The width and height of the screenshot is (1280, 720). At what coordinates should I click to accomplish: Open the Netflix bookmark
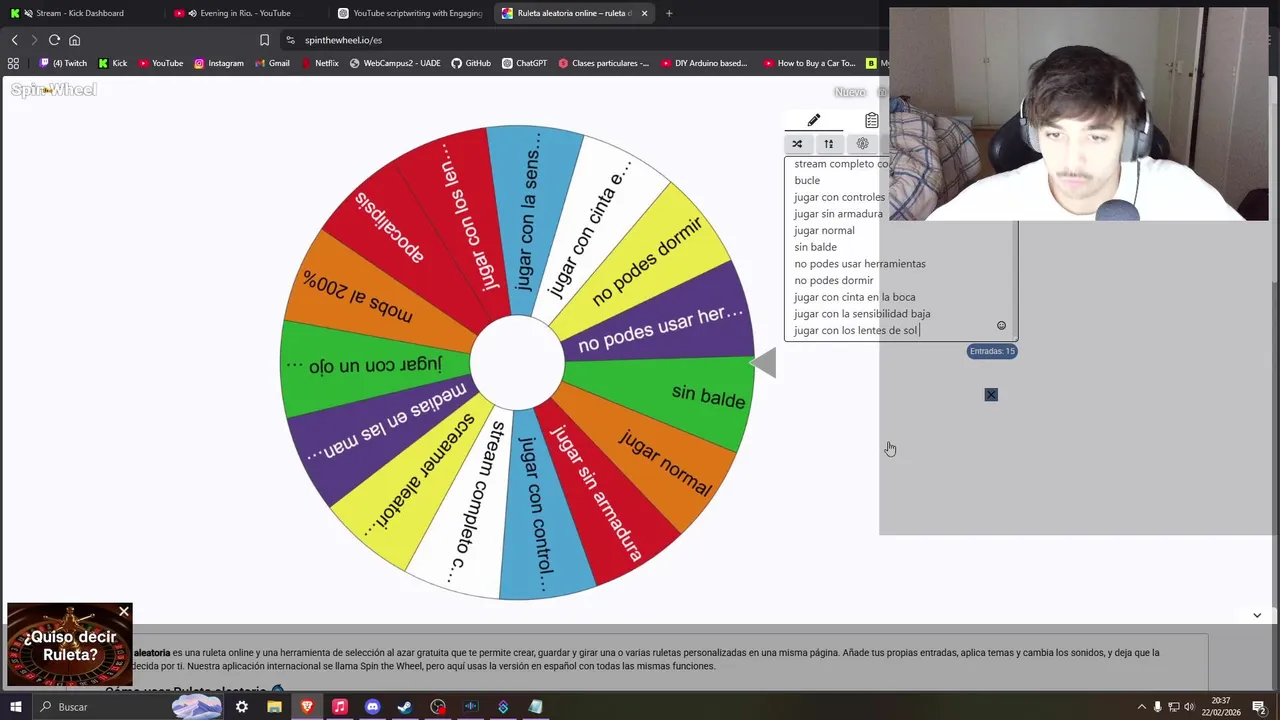pos(320,63)
